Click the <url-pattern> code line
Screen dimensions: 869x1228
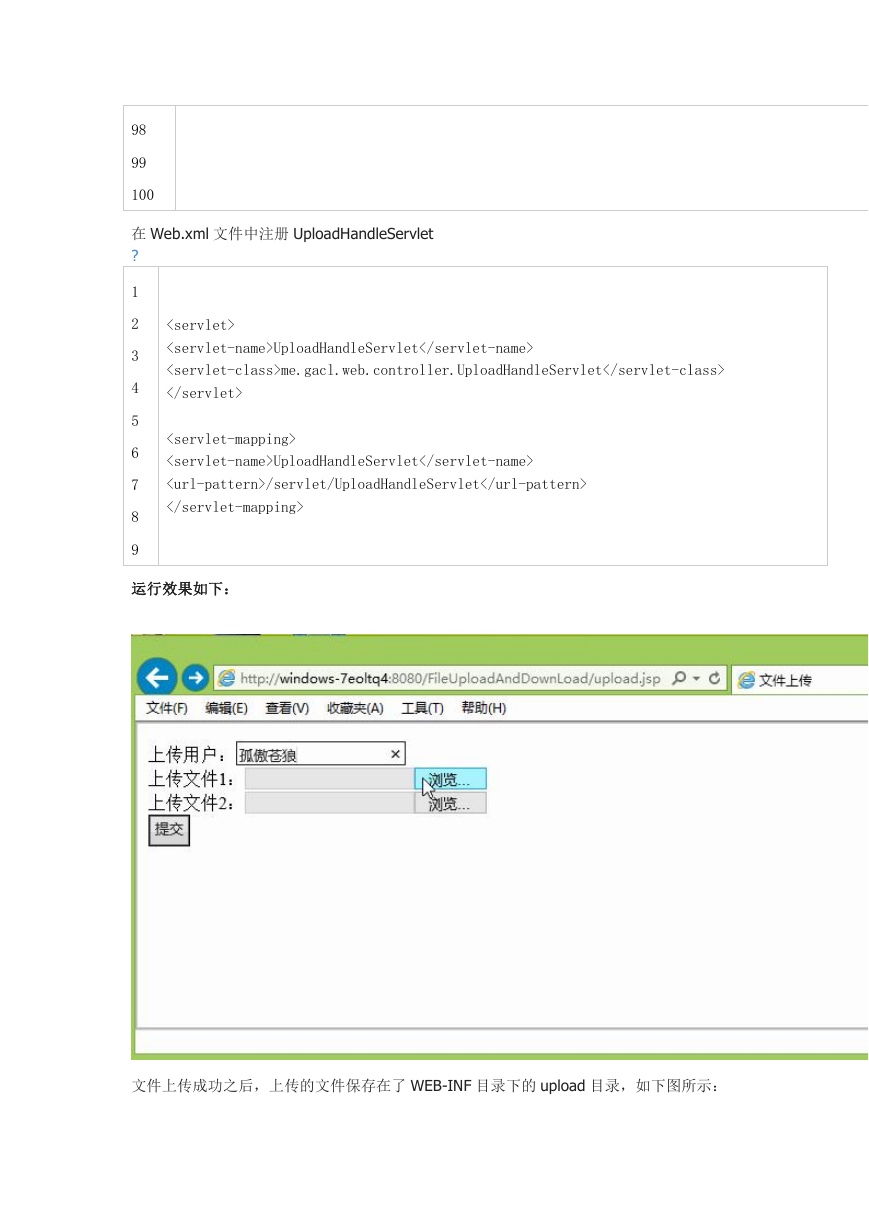[x=376, y=484]
